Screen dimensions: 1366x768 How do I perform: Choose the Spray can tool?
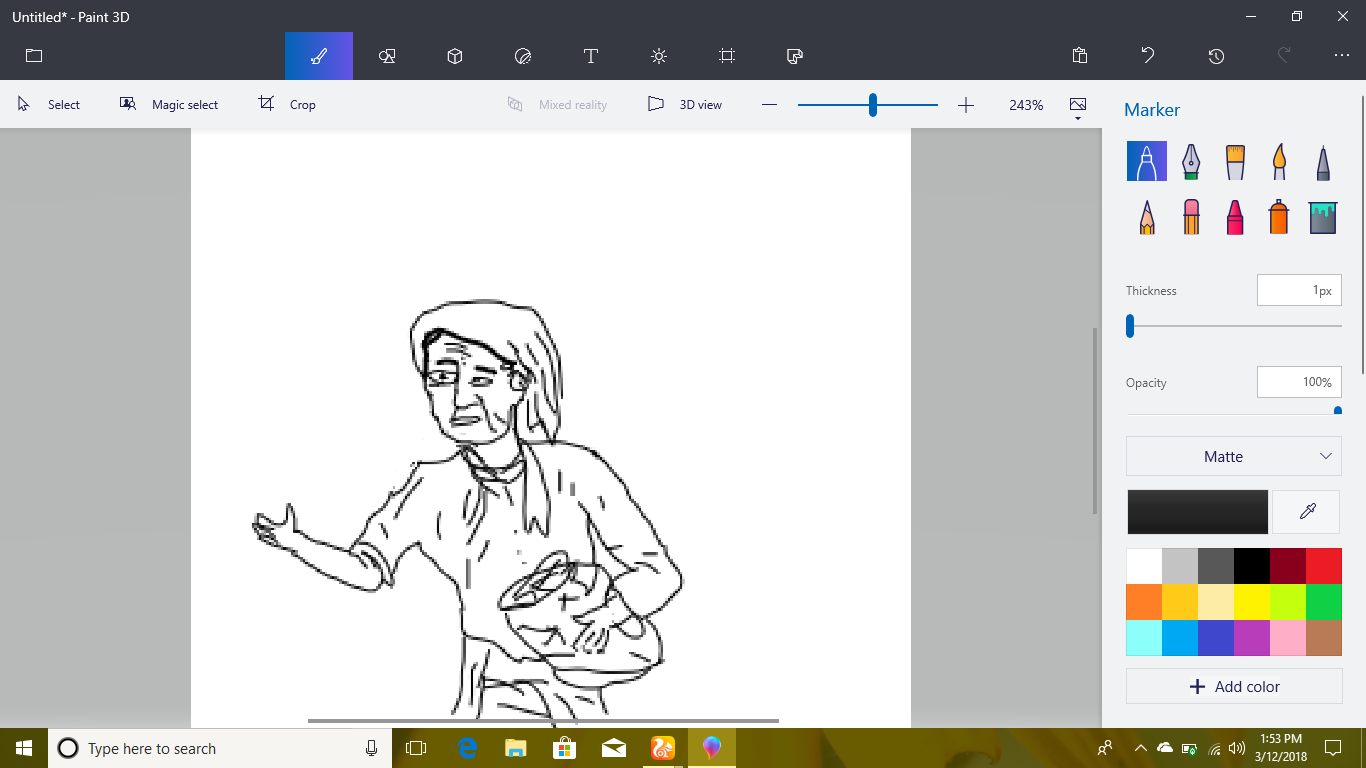point(1279,216)
